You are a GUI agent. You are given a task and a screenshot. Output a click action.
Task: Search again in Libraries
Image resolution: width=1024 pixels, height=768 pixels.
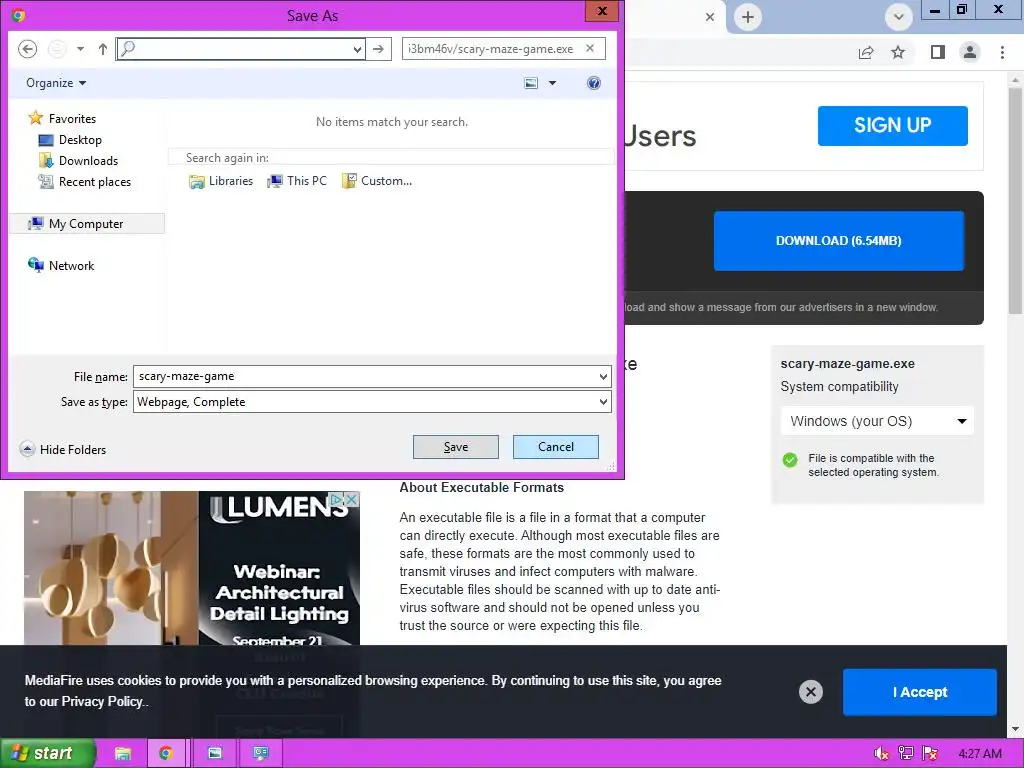221,181
